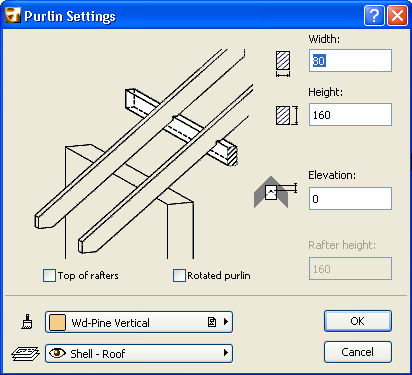Toggle the eye icon for Shell - Roof layer

tap(57, 353)
